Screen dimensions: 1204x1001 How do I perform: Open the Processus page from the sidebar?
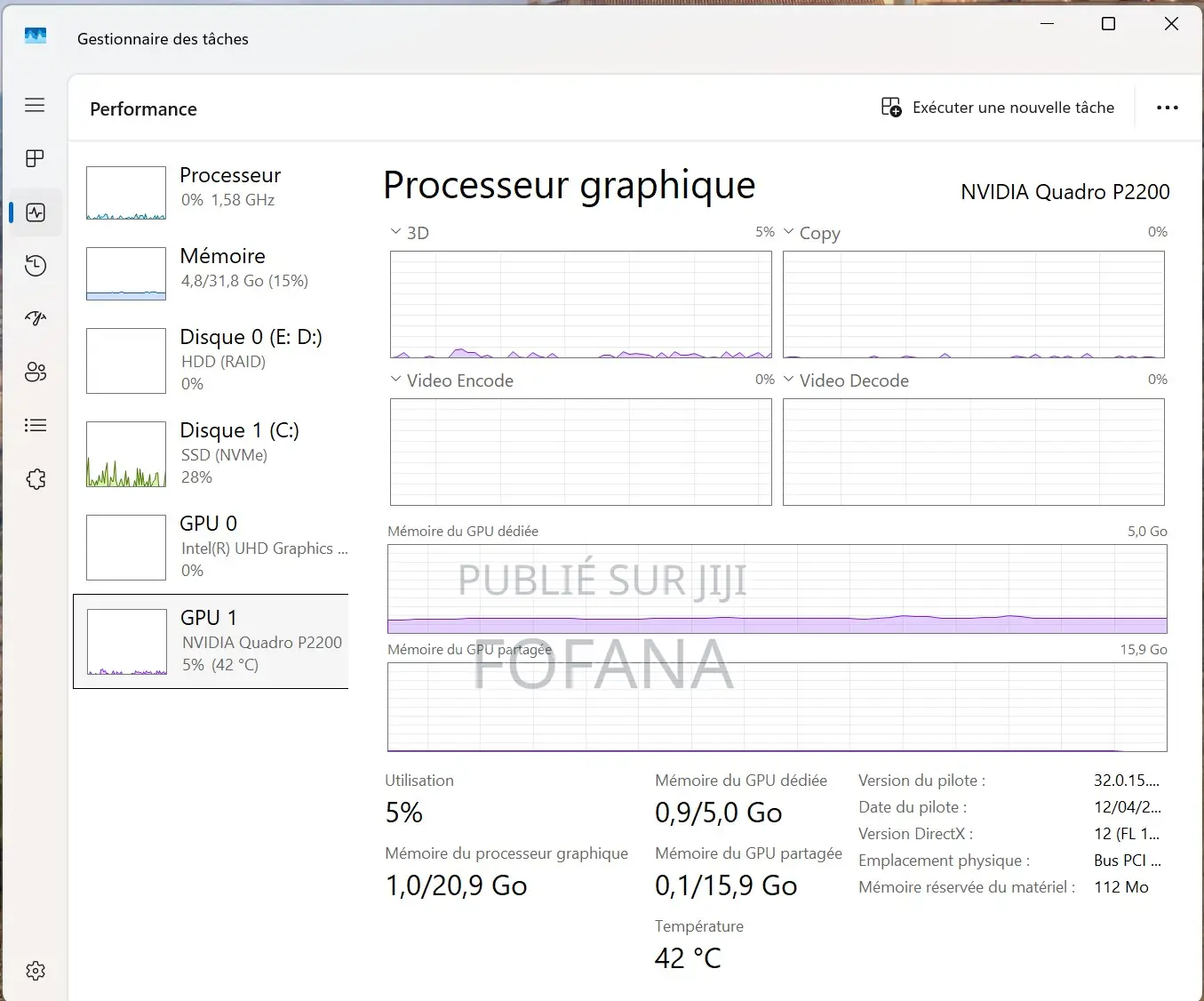pos(35,158)
